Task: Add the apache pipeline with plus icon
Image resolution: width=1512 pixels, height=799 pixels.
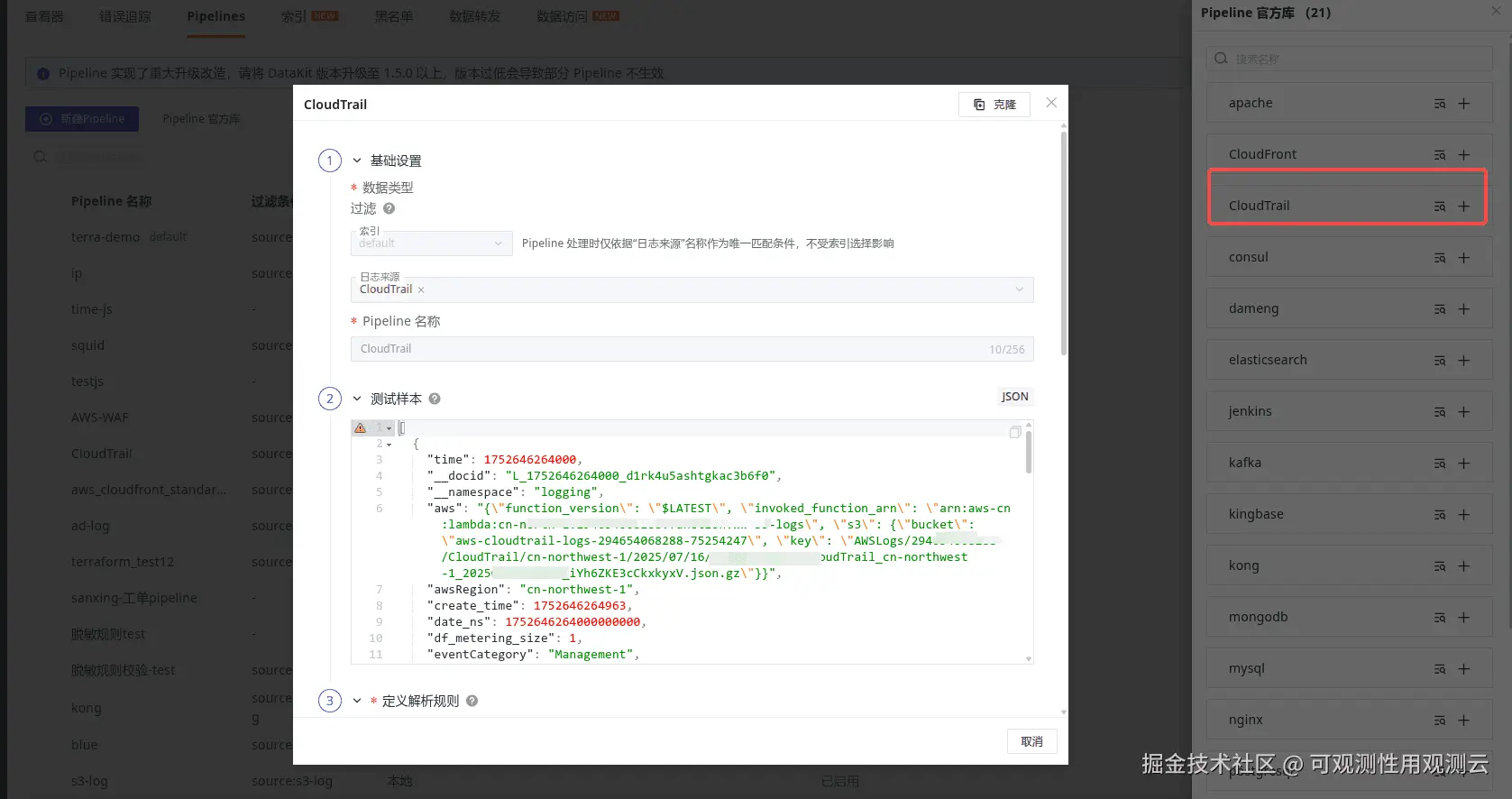Action: pos(1464,104)
